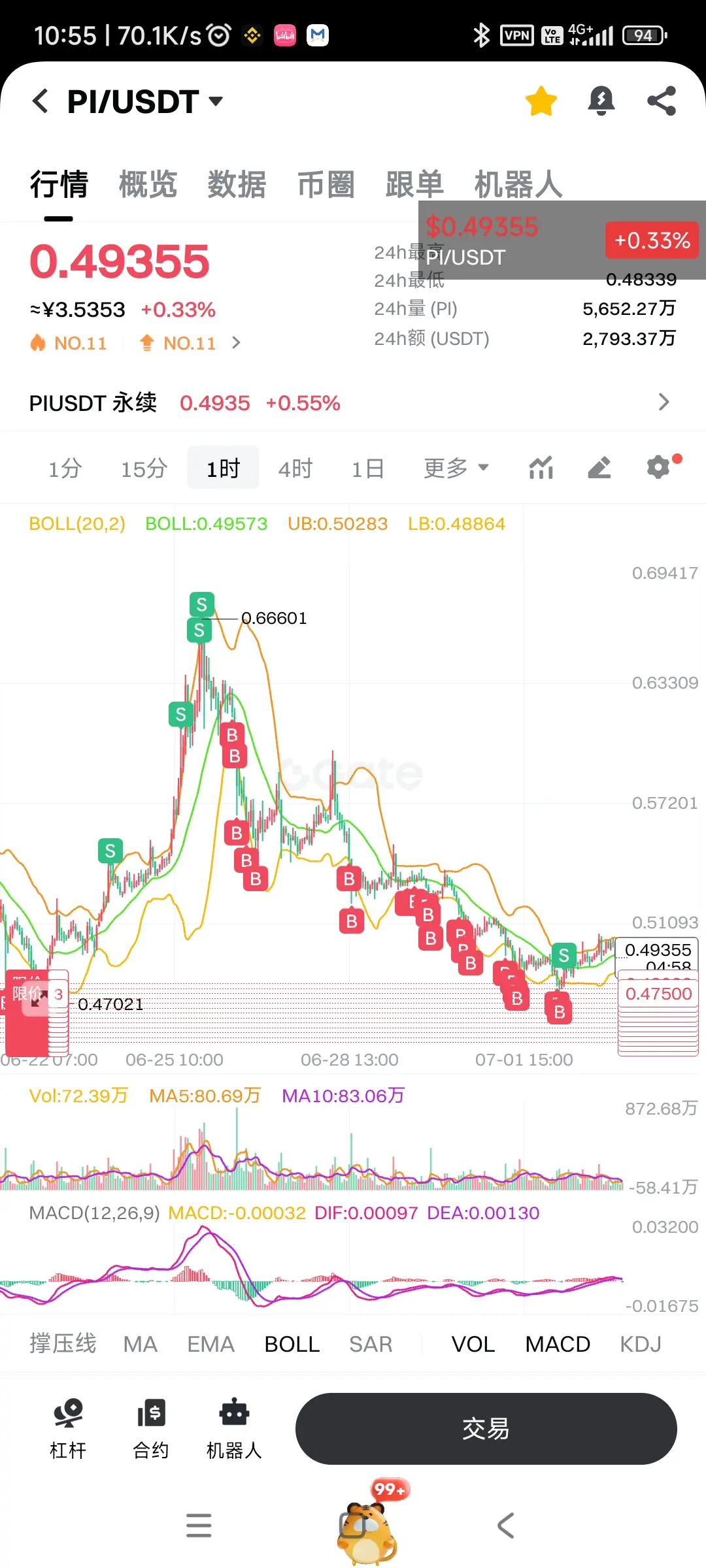Screen dimensions: 706x1568
Task: Toggle the MACD sub-indicator
Action: point(558,1344)
